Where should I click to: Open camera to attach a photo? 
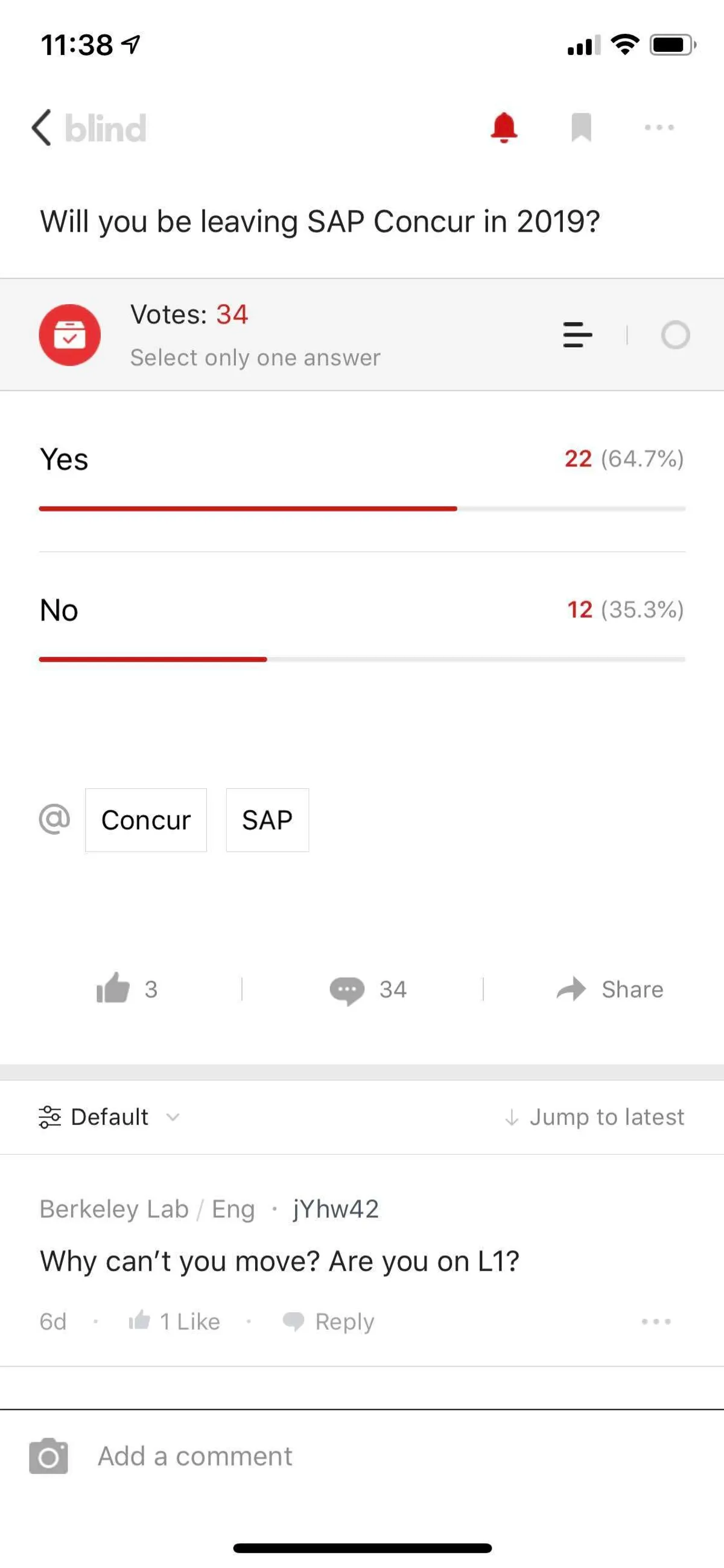[x=49, y=1456]
